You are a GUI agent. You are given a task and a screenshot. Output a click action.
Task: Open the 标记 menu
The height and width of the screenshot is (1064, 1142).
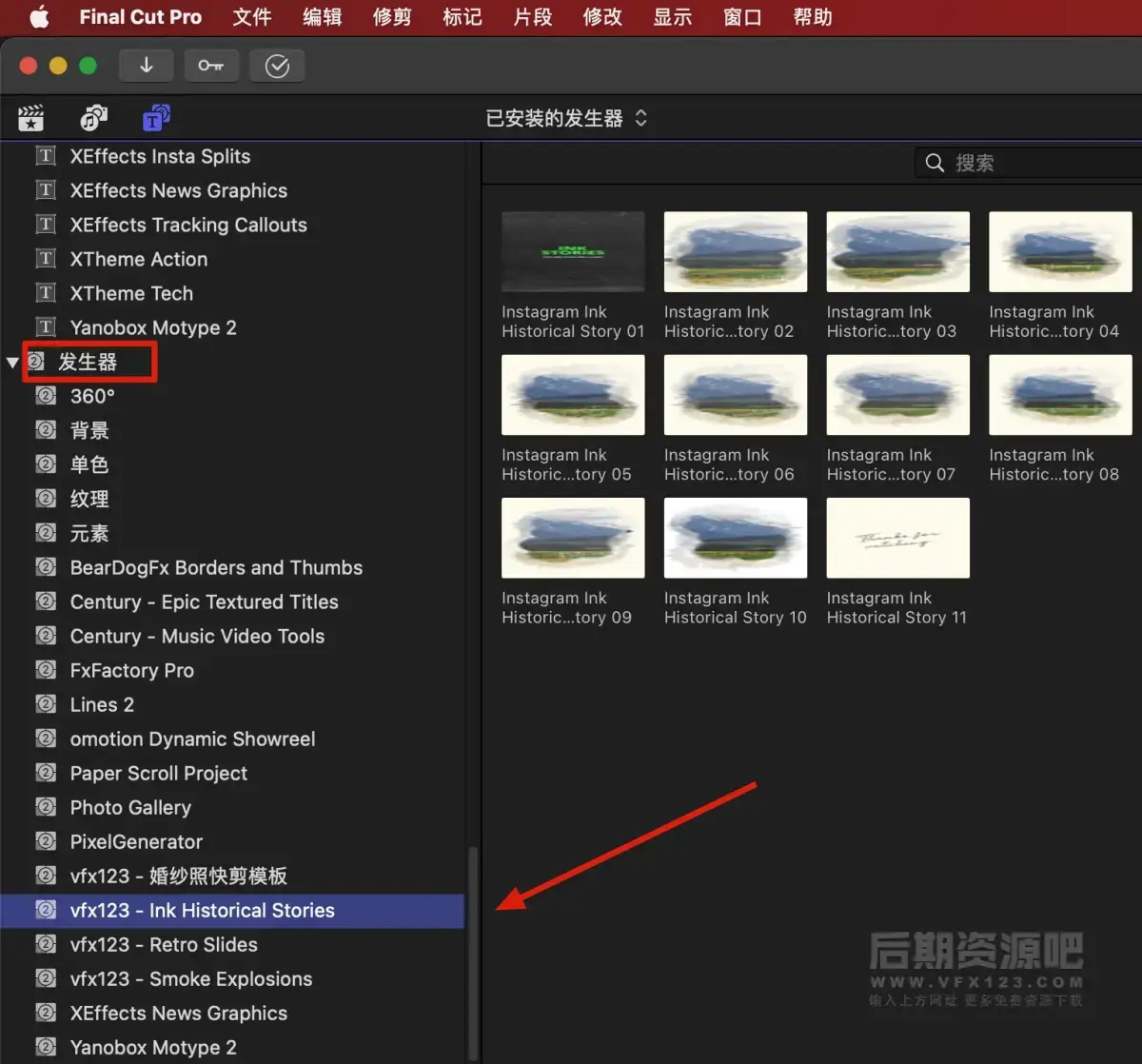coord(463,17)
